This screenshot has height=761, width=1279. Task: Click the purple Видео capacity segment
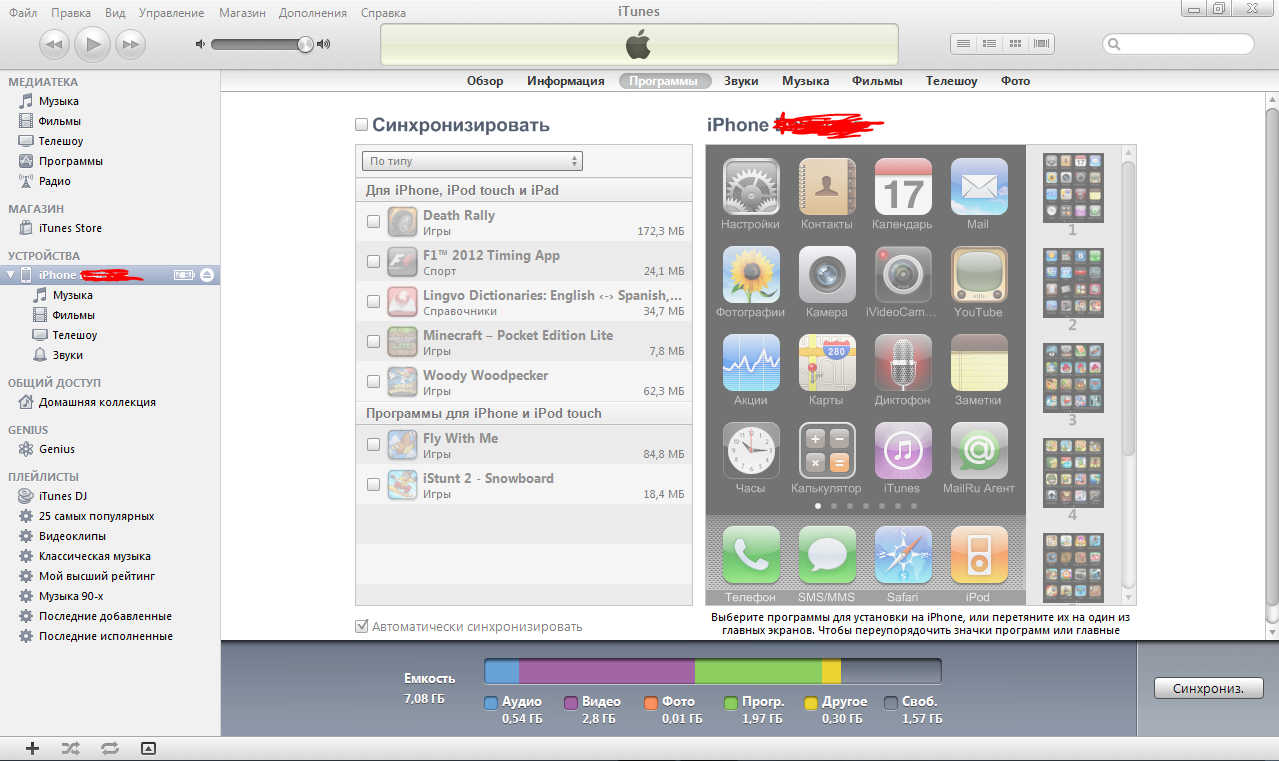(607, 671)
